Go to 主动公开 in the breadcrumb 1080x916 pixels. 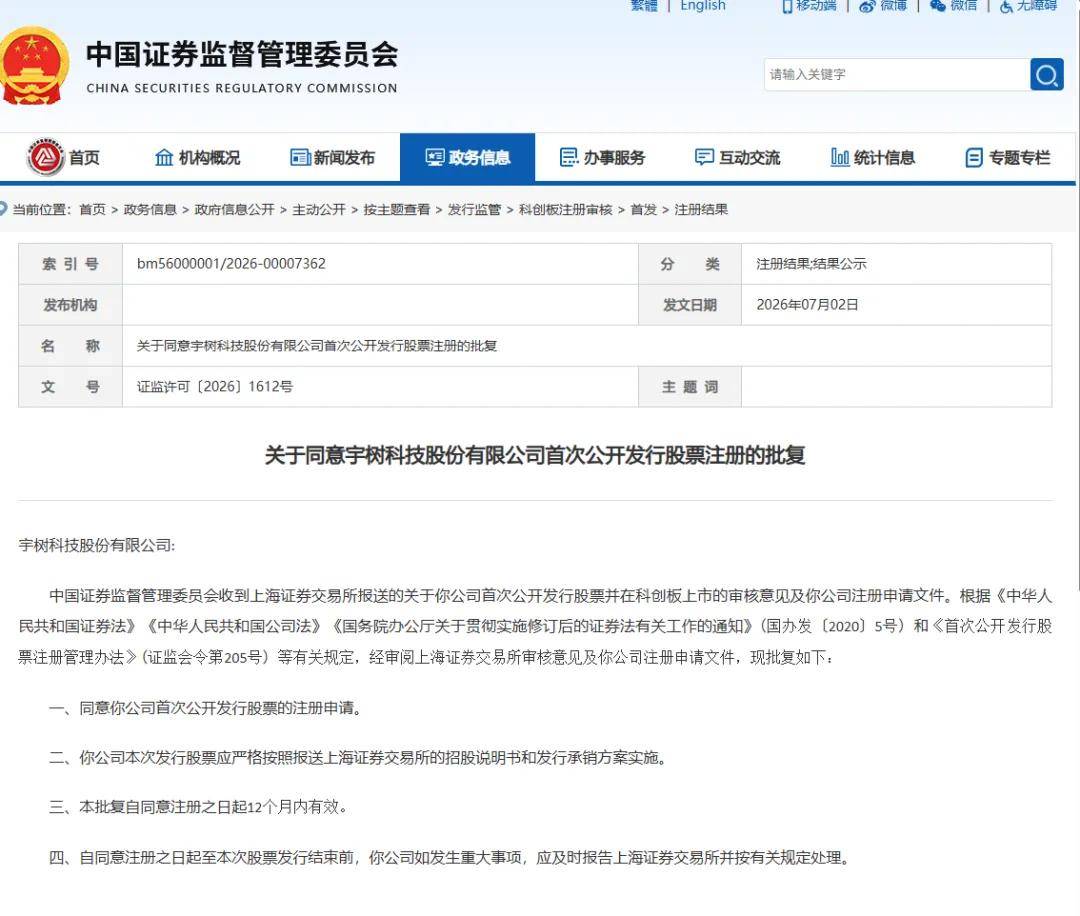319,209
